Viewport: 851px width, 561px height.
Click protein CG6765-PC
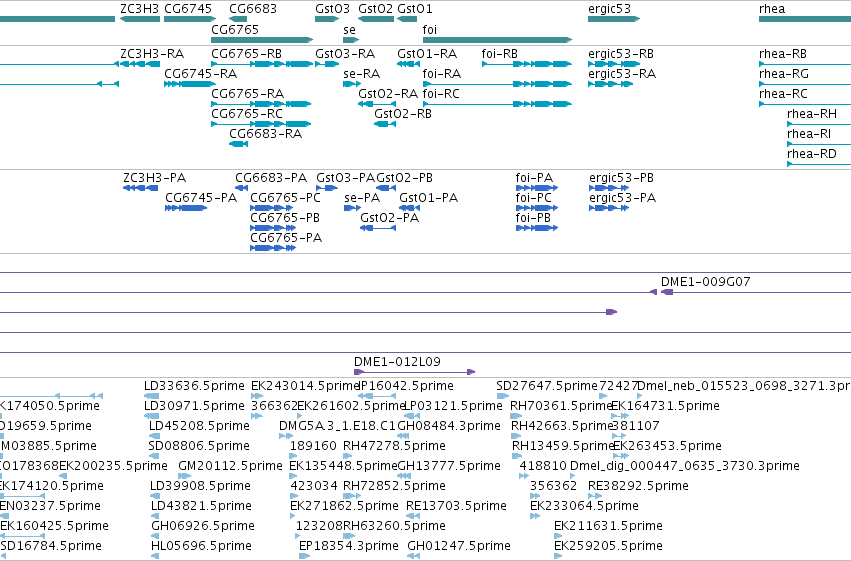click(x=273, y=208)
